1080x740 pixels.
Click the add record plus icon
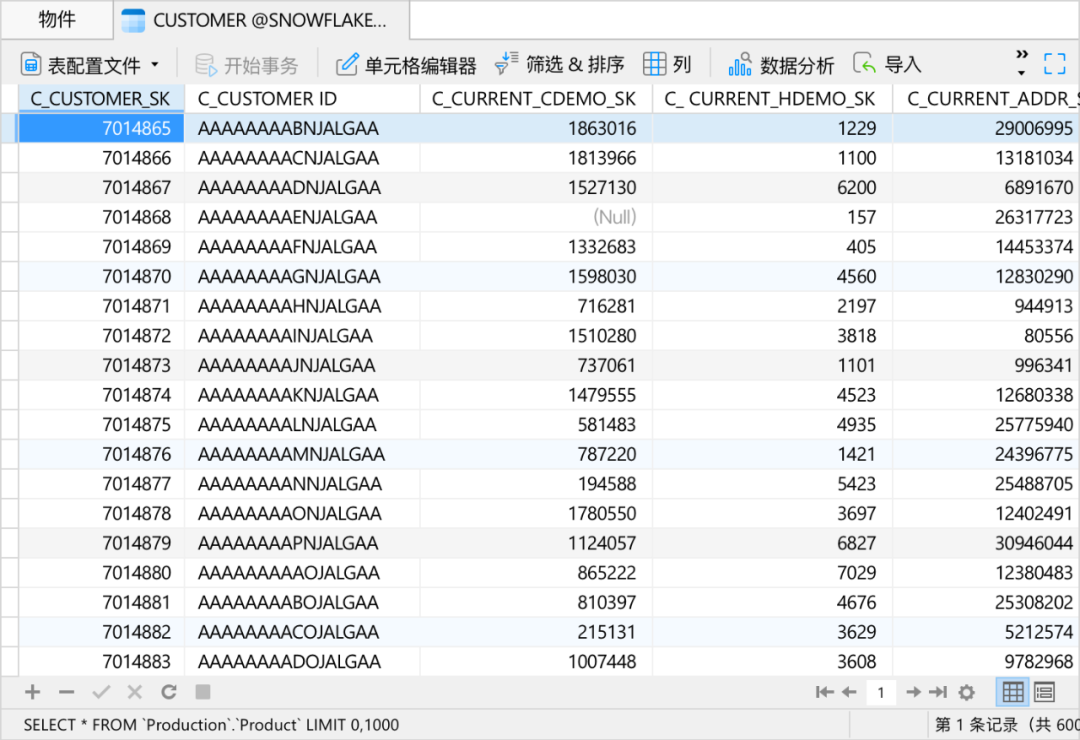pyautogui.click(x=32, y=692)
